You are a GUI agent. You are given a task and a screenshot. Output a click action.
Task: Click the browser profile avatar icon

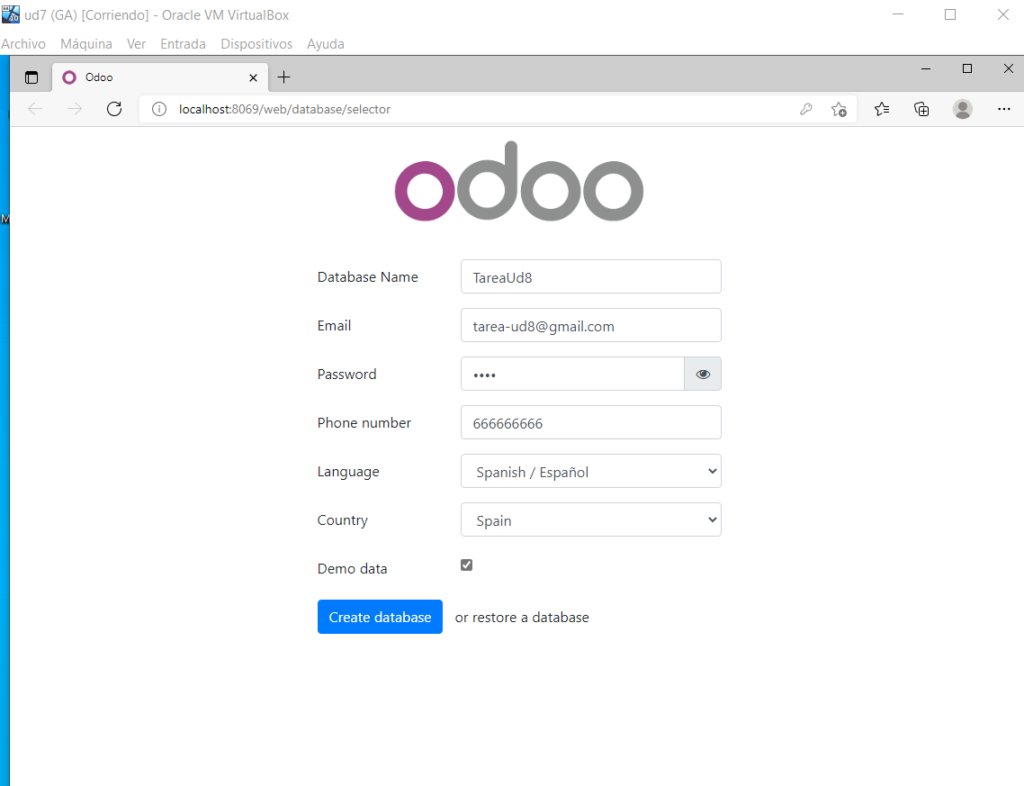[x=962, y=109]
